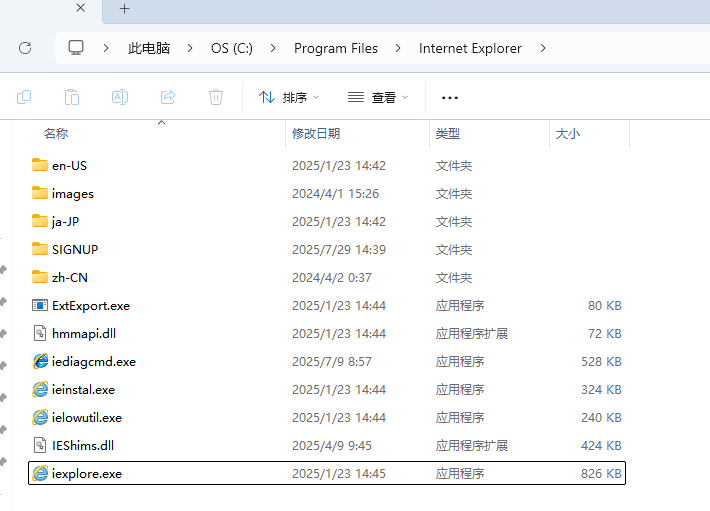Select file name IEShims.dll
The width and height of the screenshot is (710, 511).
coord(83,446)
